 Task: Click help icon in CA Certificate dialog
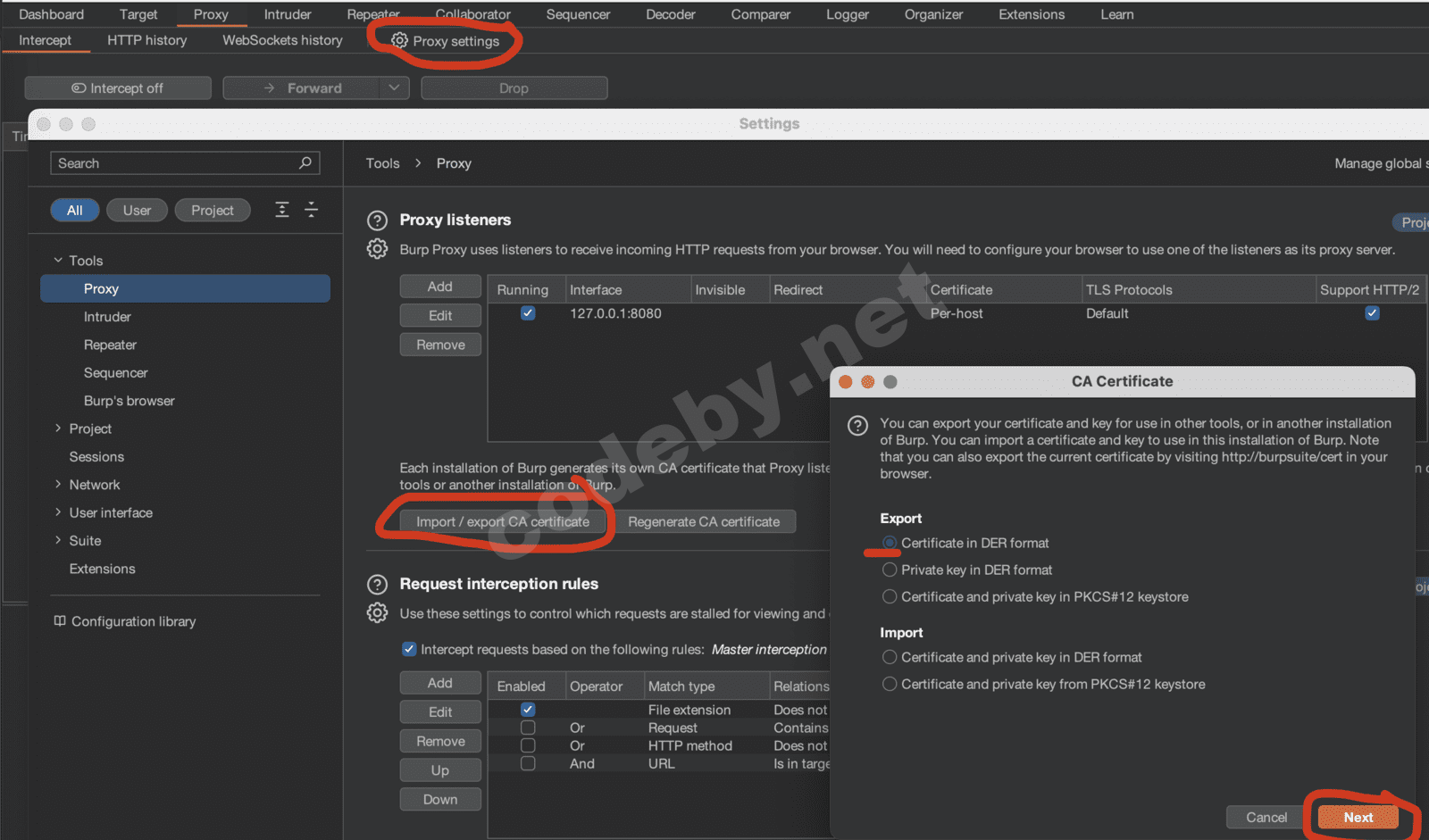857,426
